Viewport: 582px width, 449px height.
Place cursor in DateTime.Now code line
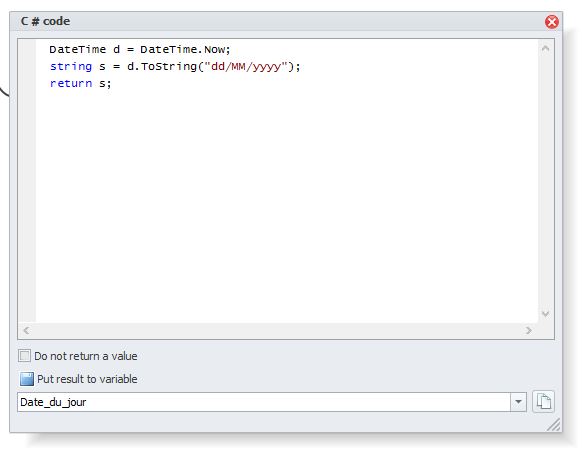140,49
